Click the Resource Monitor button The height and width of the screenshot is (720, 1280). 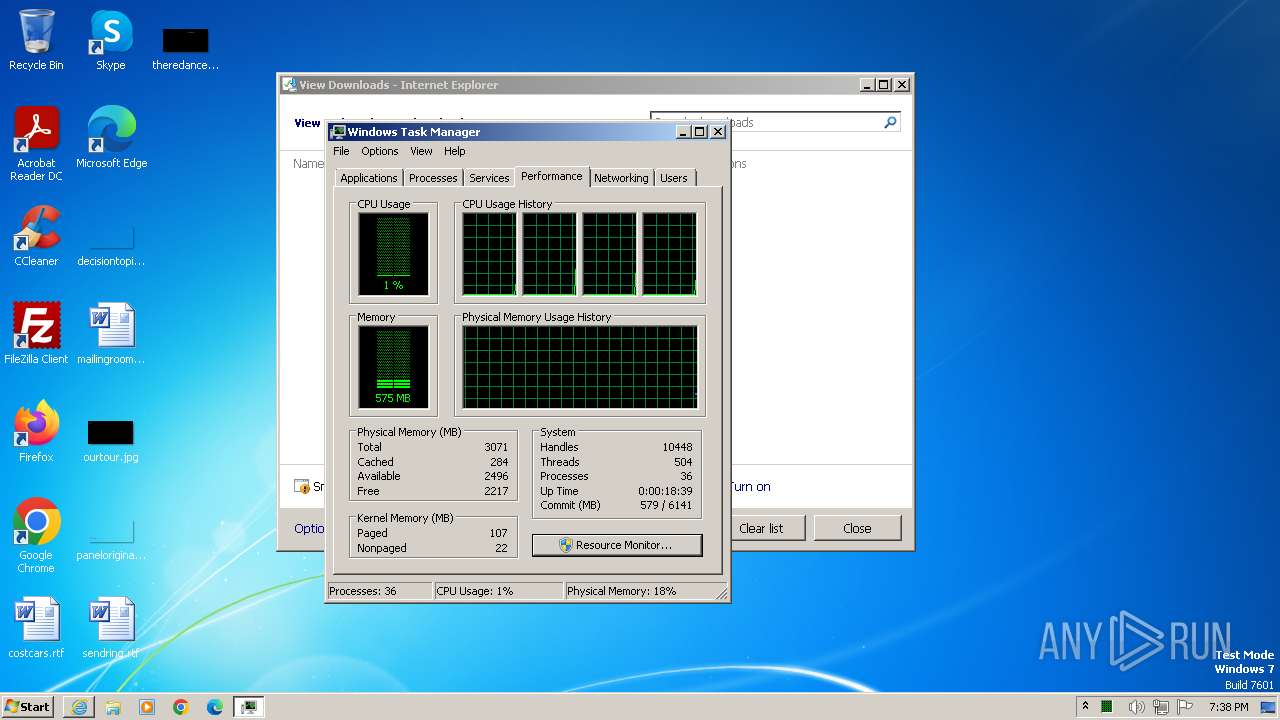click(617, 545)
